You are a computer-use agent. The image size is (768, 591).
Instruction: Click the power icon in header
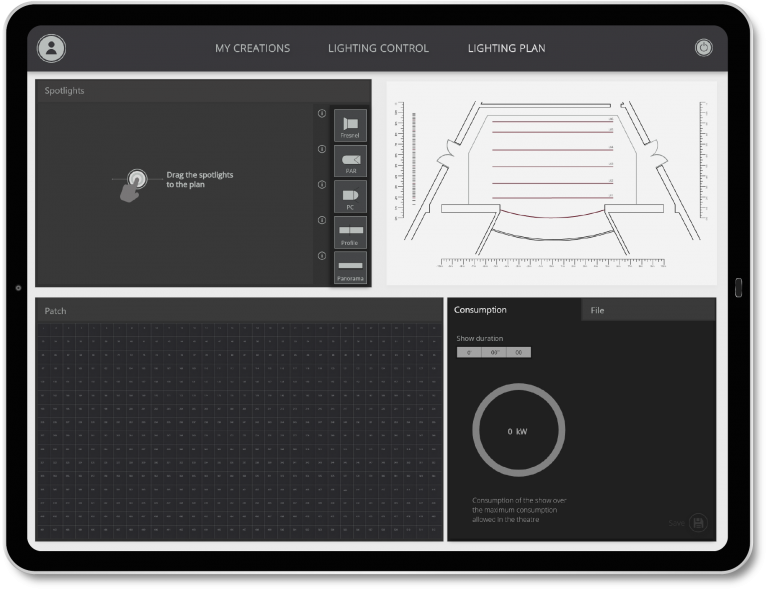[703, 47]
